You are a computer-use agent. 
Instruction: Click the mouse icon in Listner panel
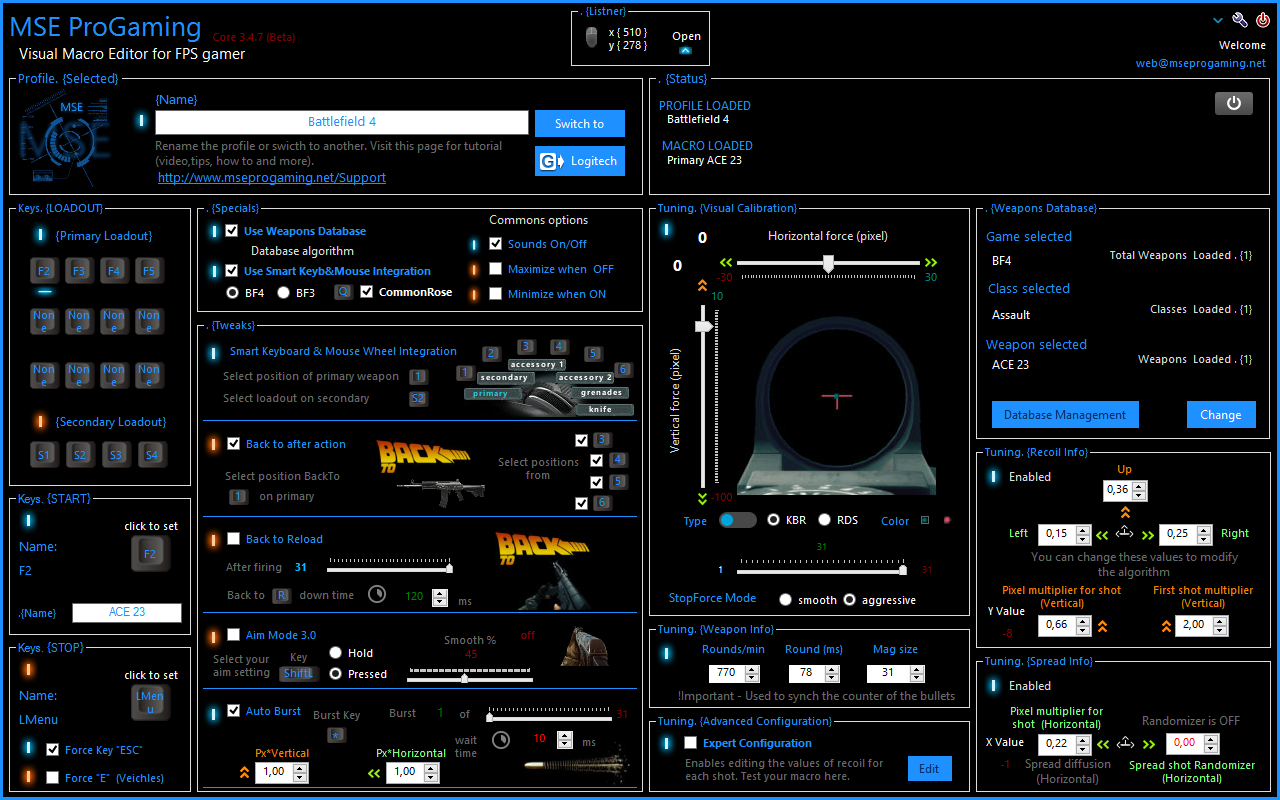592,38
